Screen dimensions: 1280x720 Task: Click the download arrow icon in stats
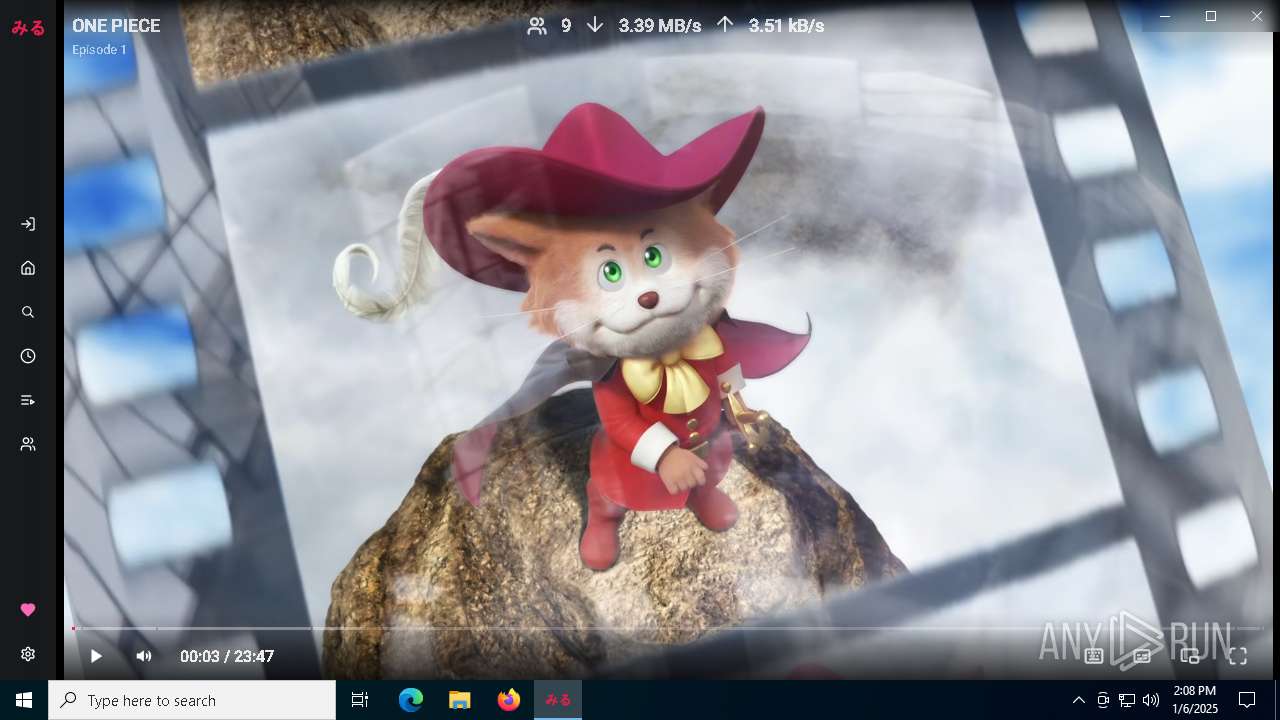click(595, 26)
